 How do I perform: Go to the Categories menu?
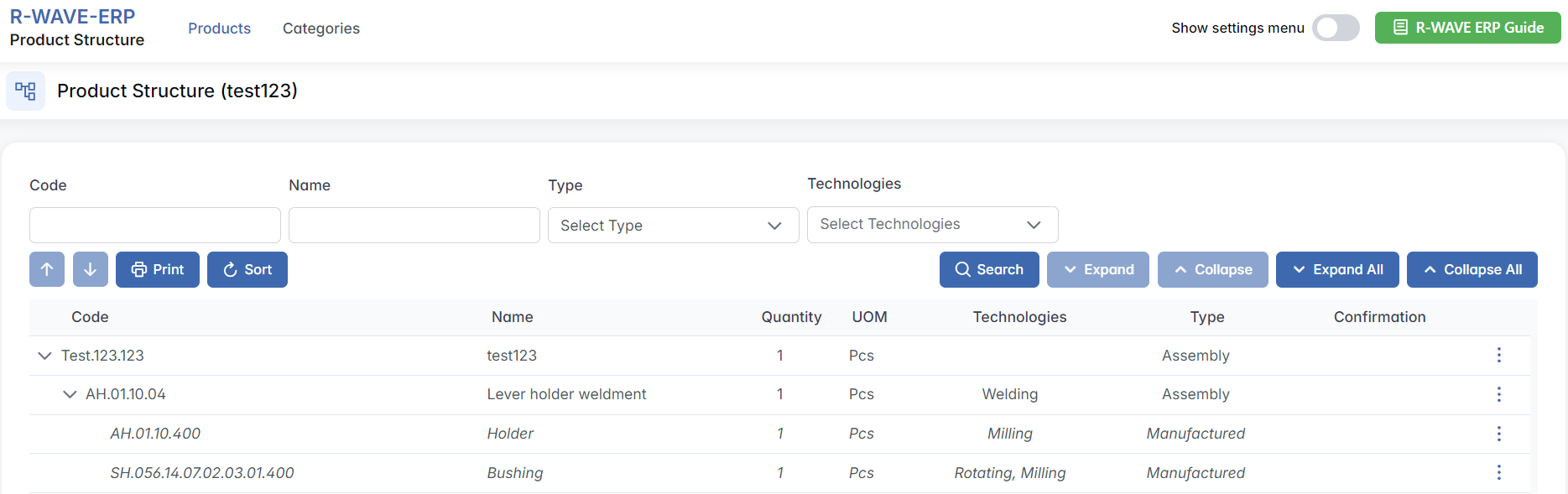point(320,29)
